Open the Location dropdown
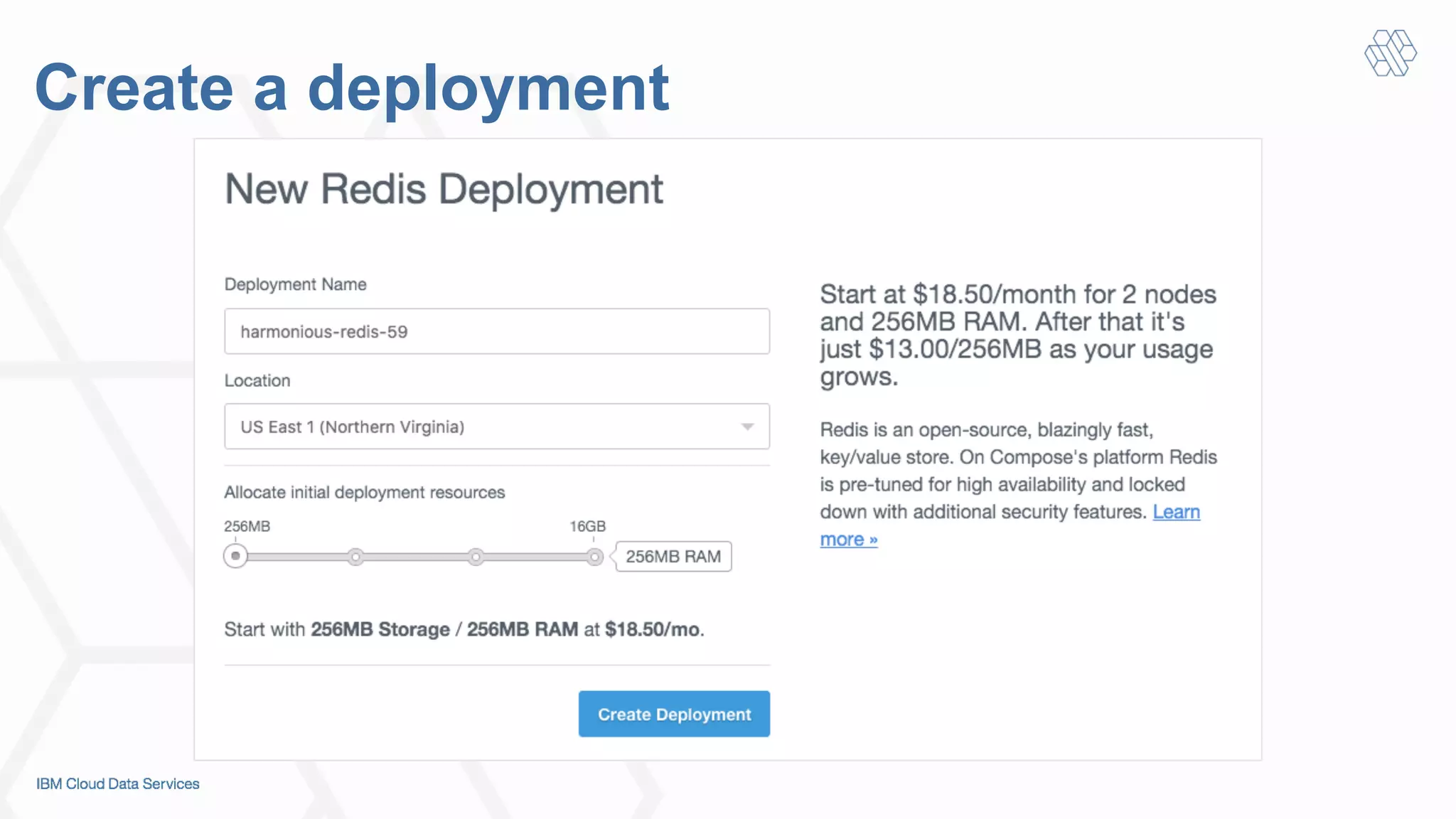Screen dimensions: 1456x819 click(497, 427)
